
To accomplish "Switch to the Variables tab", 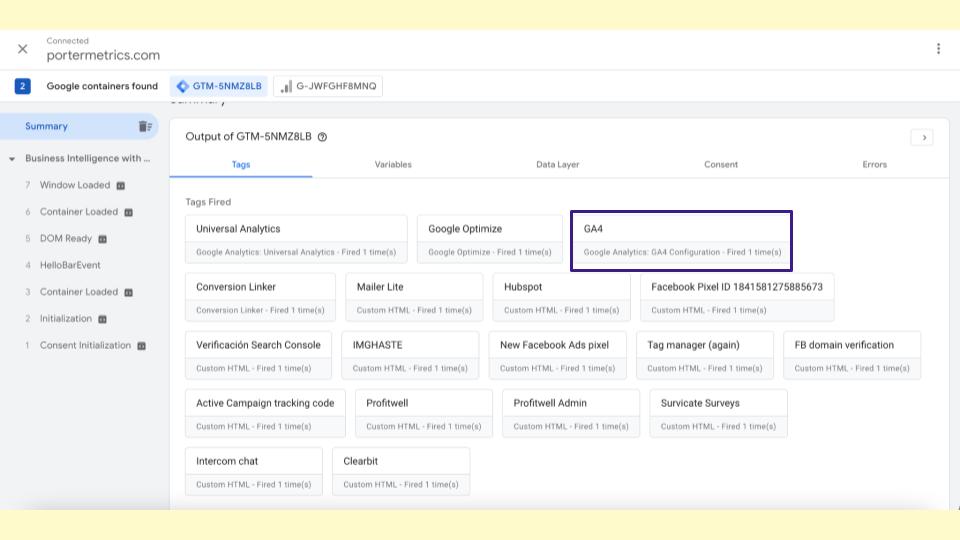I will click(x=393, y=165).
